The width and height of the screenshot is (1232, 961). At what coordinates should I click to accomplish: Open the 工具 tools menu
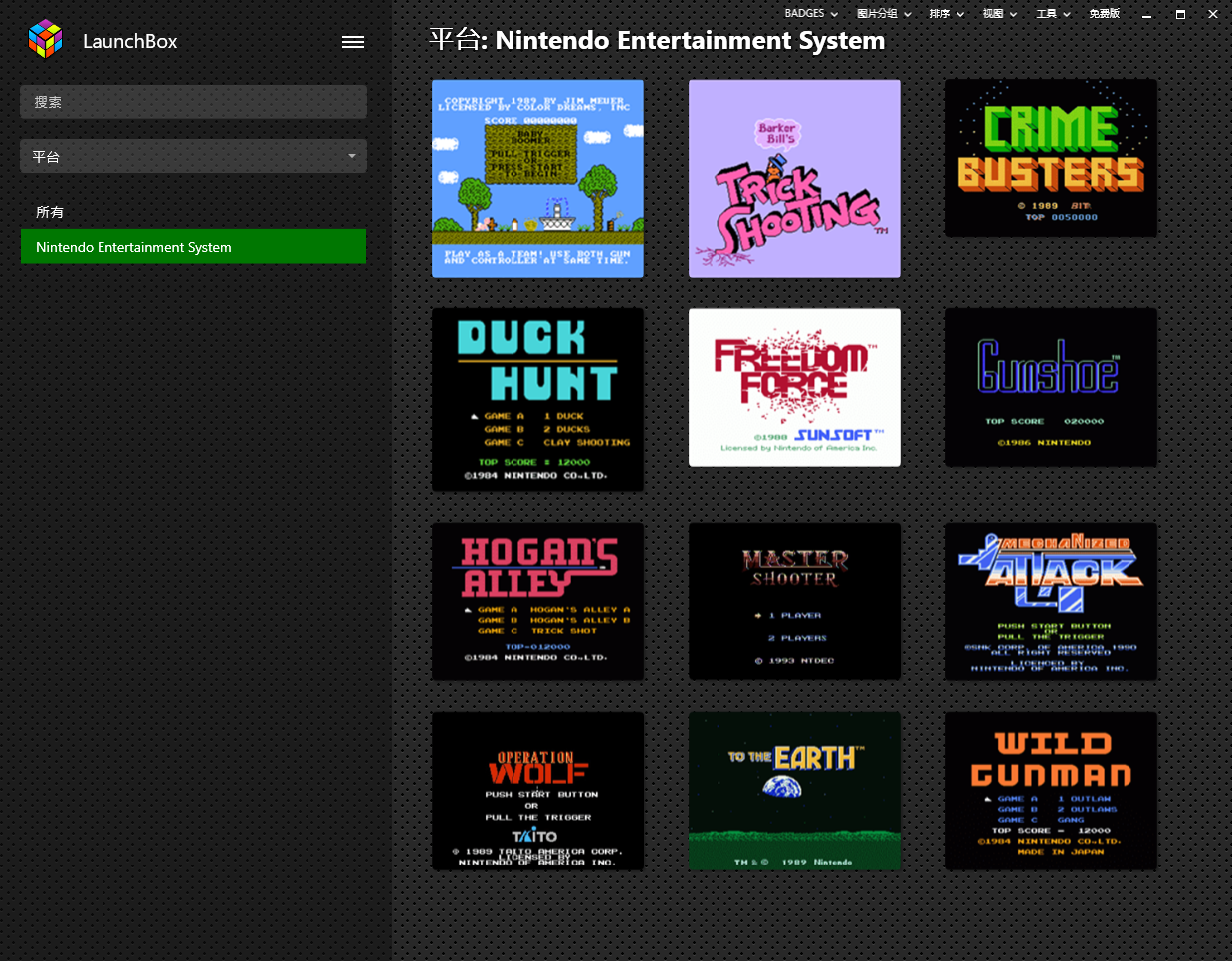(x=1053, y=14)
